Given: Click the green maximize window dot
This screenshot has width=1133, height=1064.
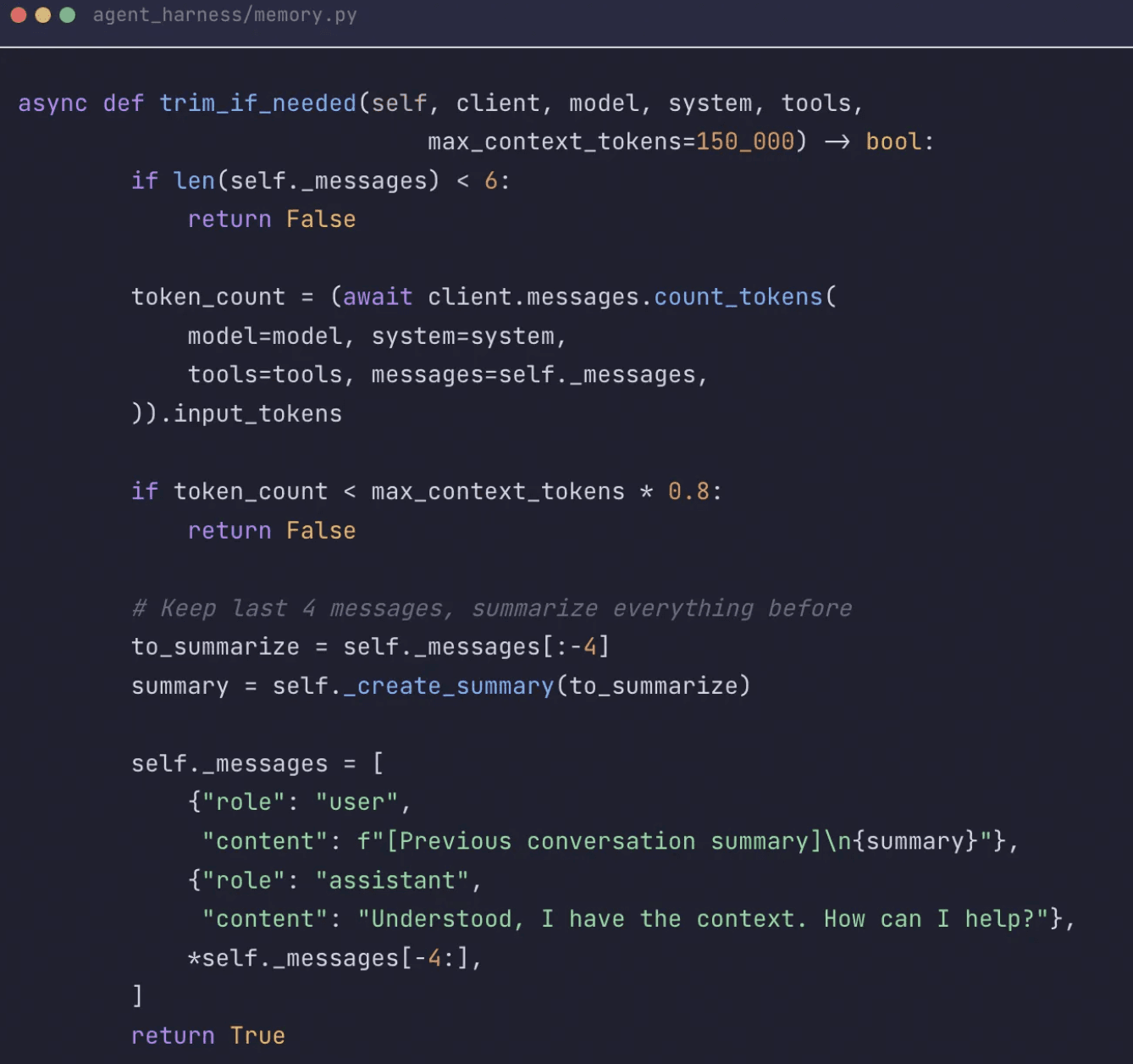Looking at the screenshot, I should click(68, 15).
